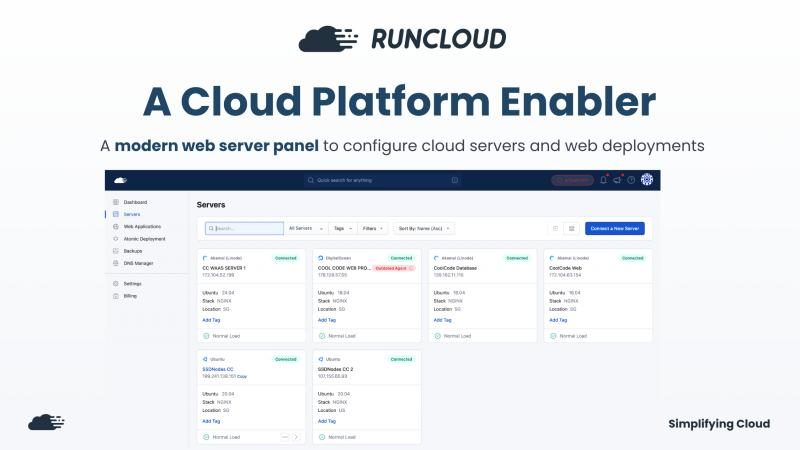Open the notifications bell icon
The image size is (800, 450).
click(x=604, y=180)
